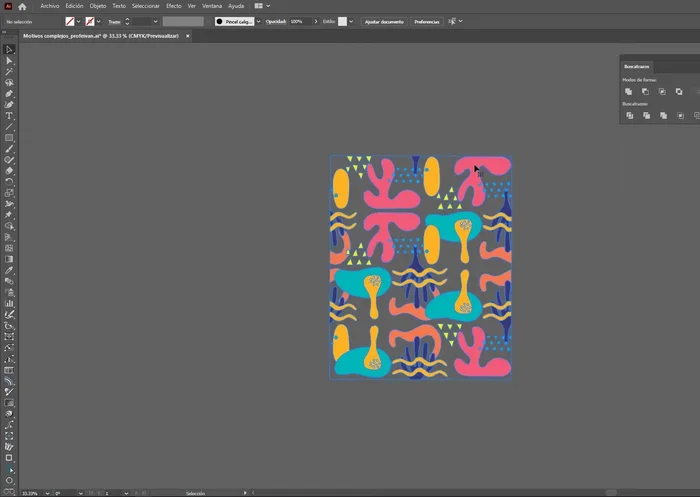Select the Direct Selection tool
Screen dimensions: 700x497
tap(9, 60)
